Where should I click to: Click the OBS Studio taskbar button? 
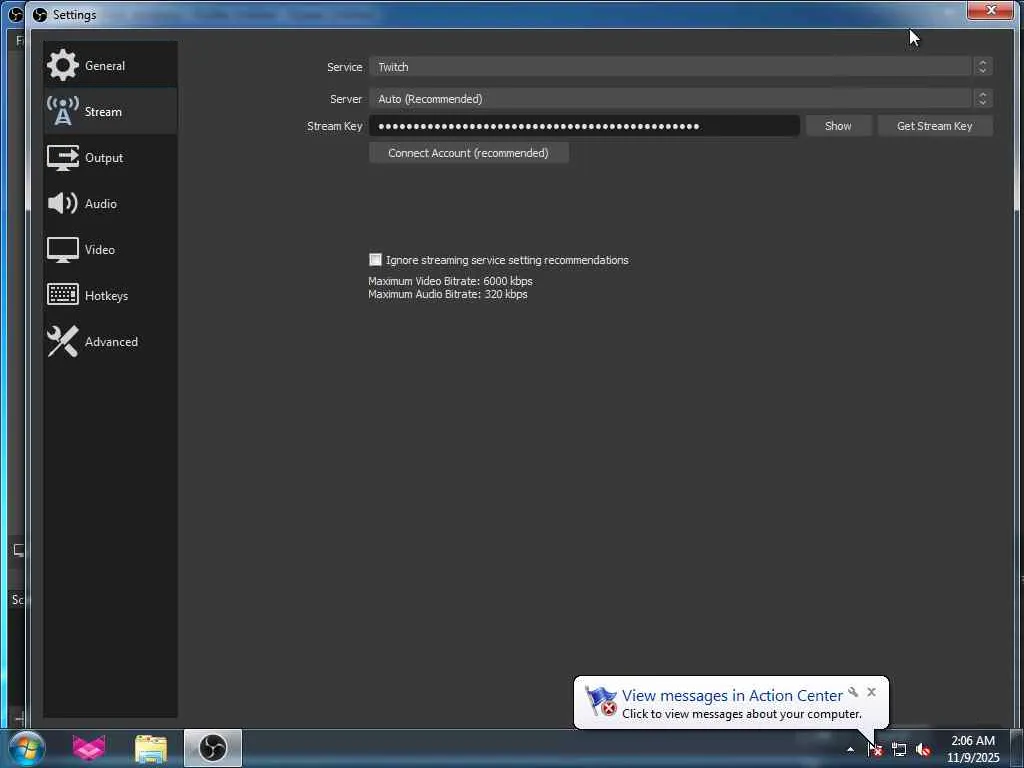click(213, 748)
